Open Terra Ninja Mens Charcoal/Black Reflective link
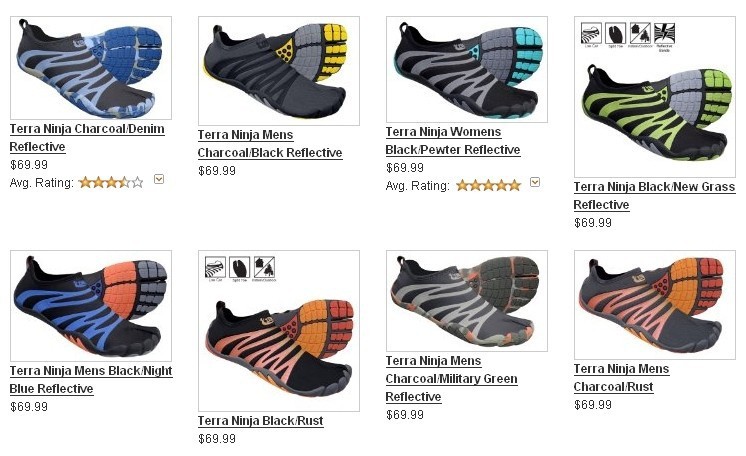This screenshot has width=746, height=456. [270, 144]
